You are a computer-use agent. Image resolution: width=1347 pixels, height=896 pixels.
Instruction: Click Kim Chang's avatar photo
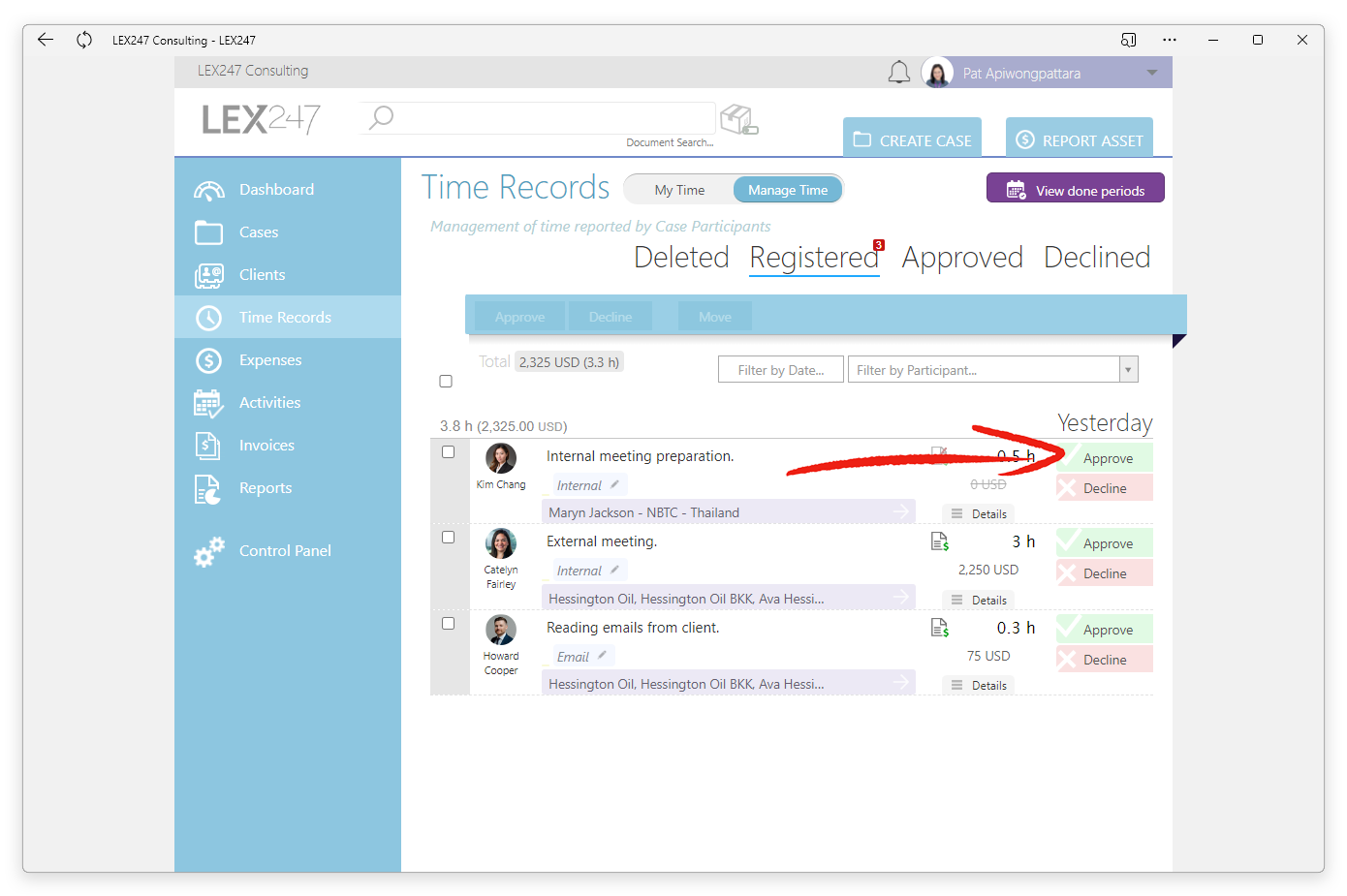pos(501,458)
